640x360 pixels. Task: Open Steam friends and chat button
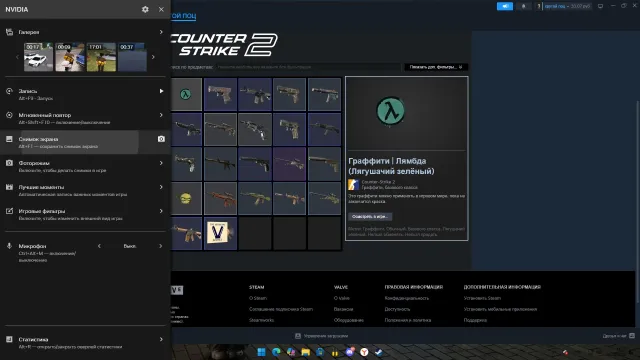618,336
